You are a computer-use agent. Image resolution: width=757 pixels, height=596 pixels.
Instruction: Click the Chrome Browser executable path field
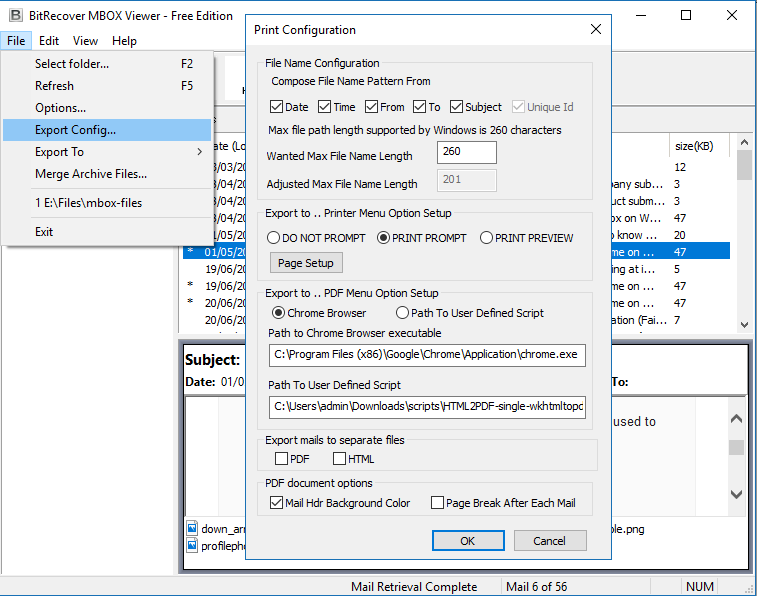tap(427, 355)
